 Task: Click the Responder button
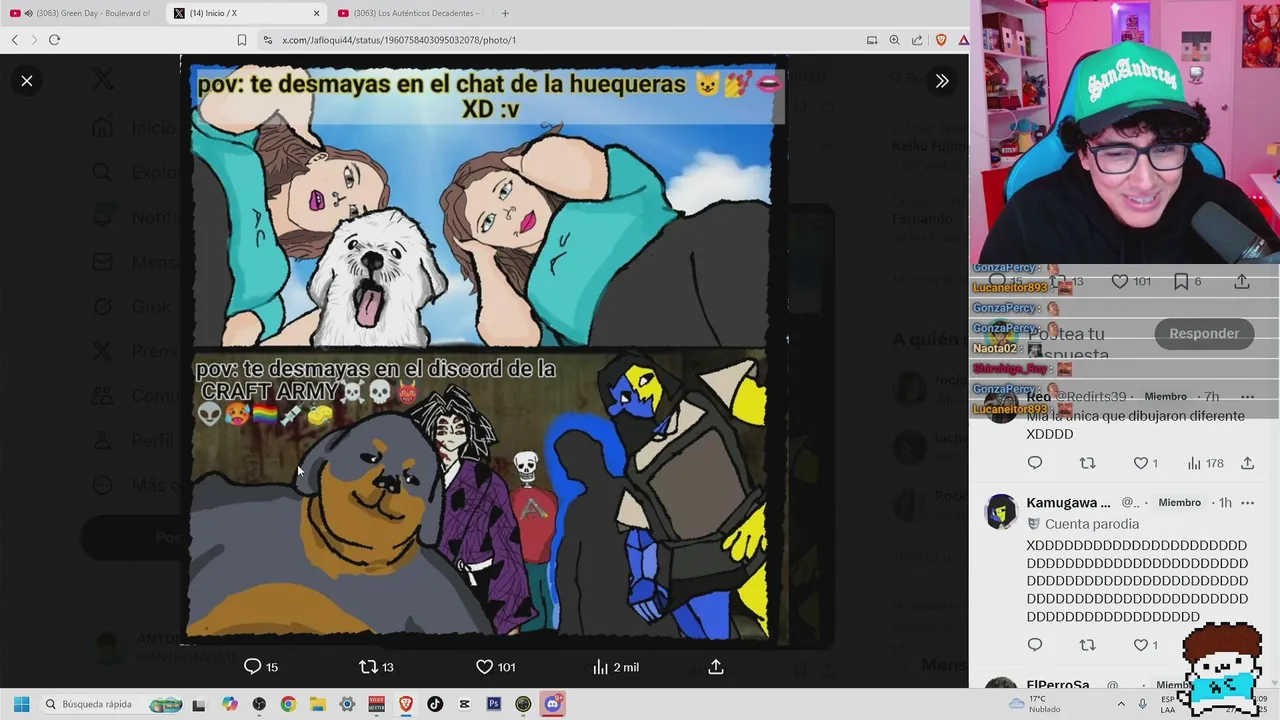coord(1204,334)
